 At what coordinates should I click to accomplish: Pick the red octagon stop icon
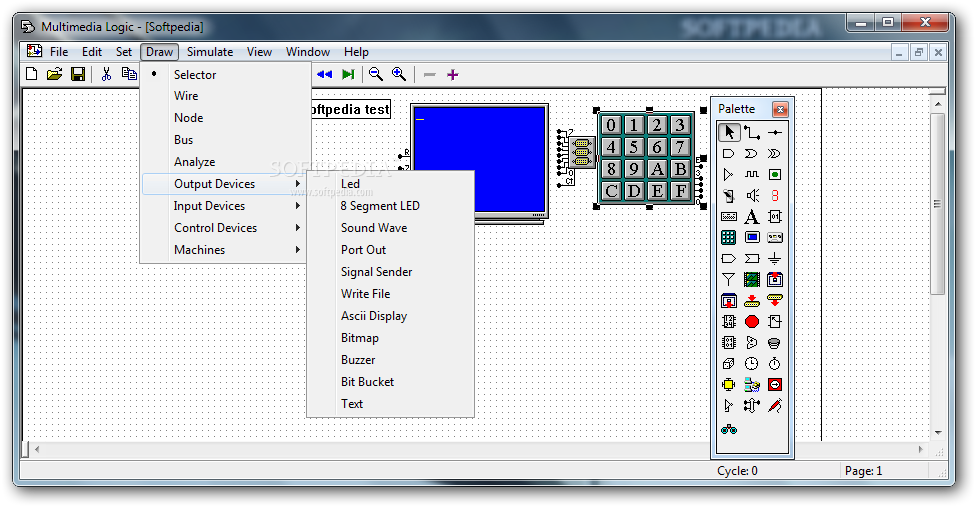coord(752,322)
